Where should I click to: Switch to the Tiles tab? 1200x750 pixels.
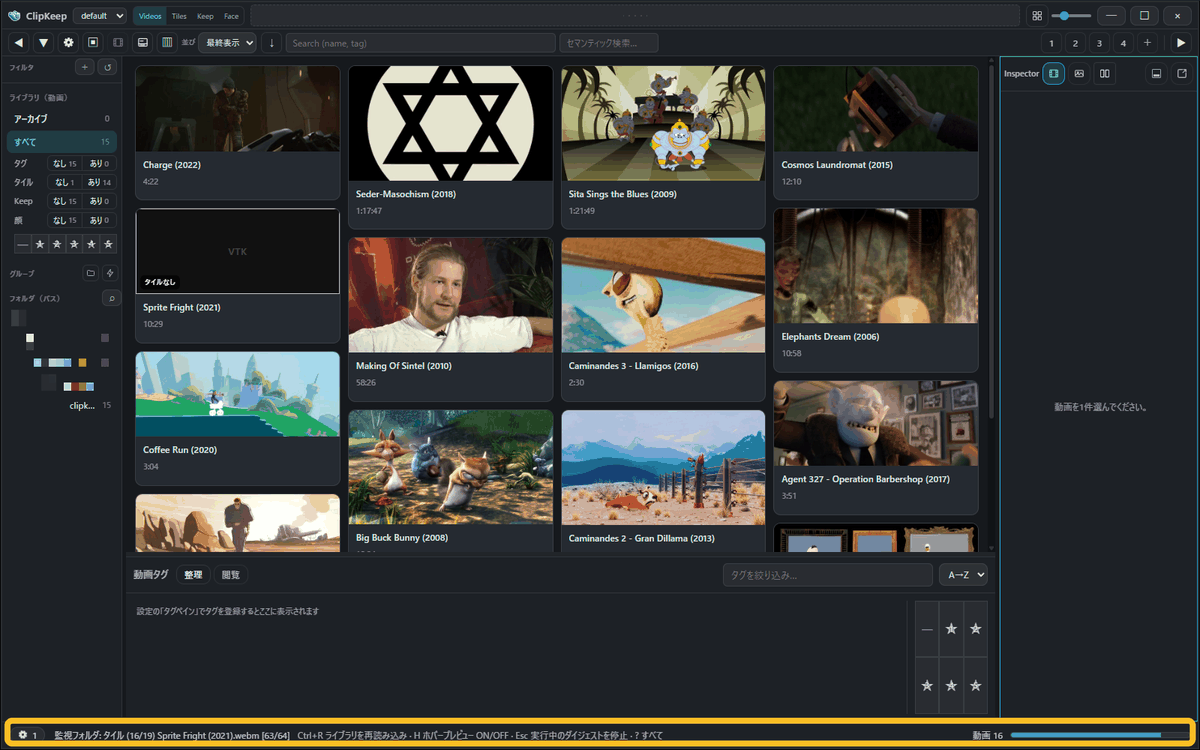coord(179,16)
